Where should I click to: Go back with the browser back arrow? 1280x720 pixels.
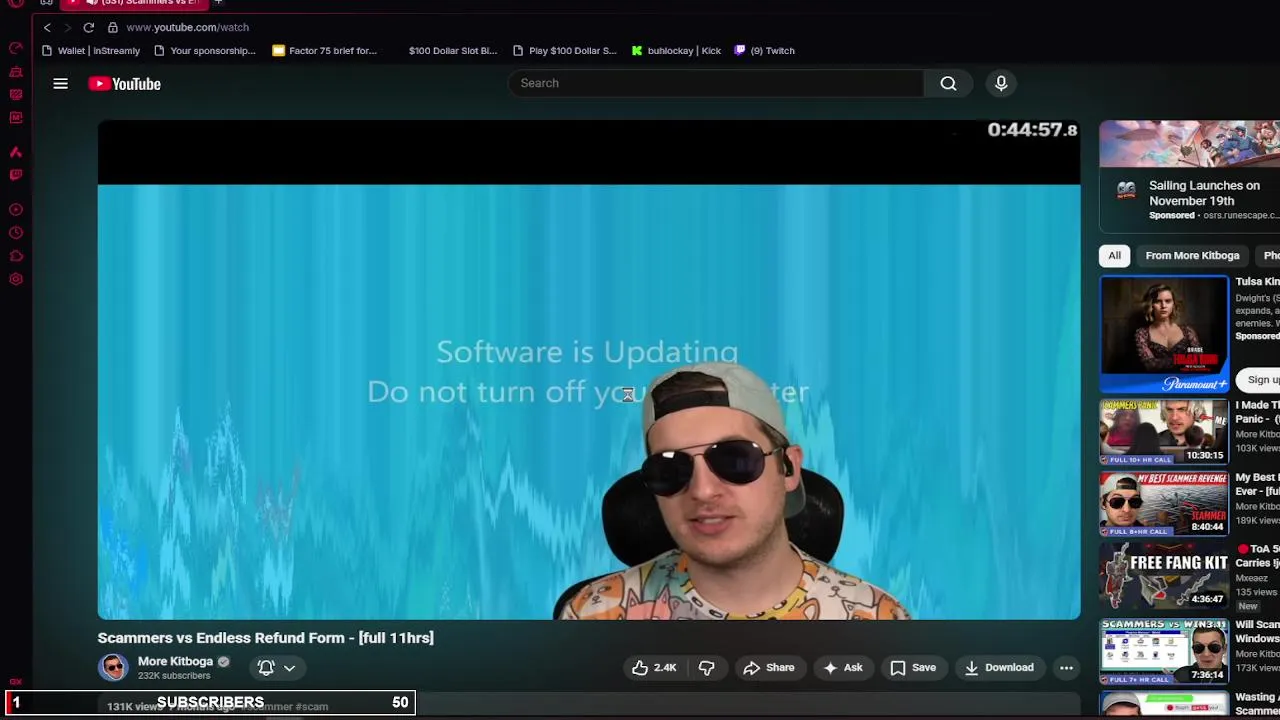tap(47, 27)
